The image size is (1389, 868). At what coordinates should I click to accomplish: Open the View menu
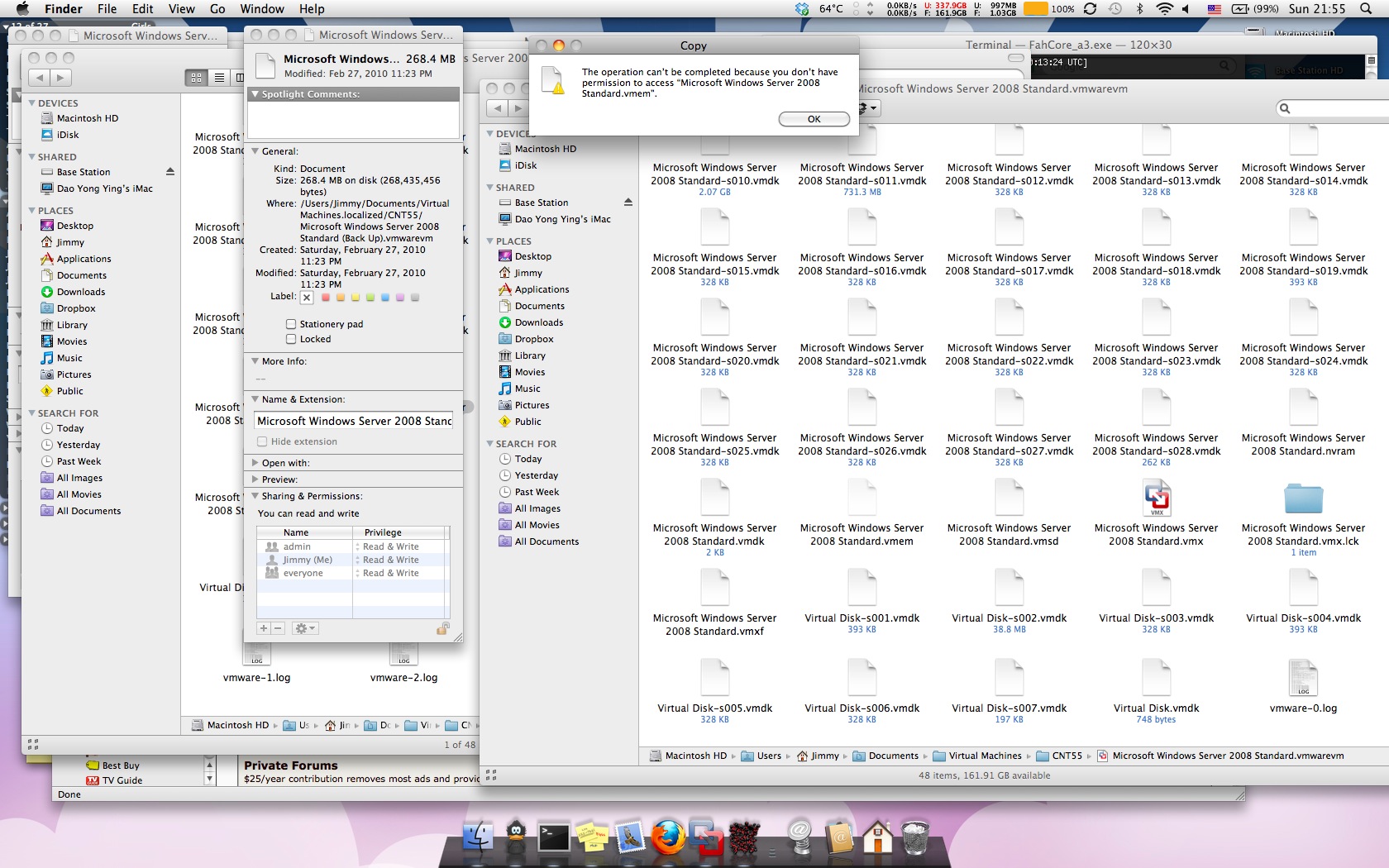[x=181, y=9]
